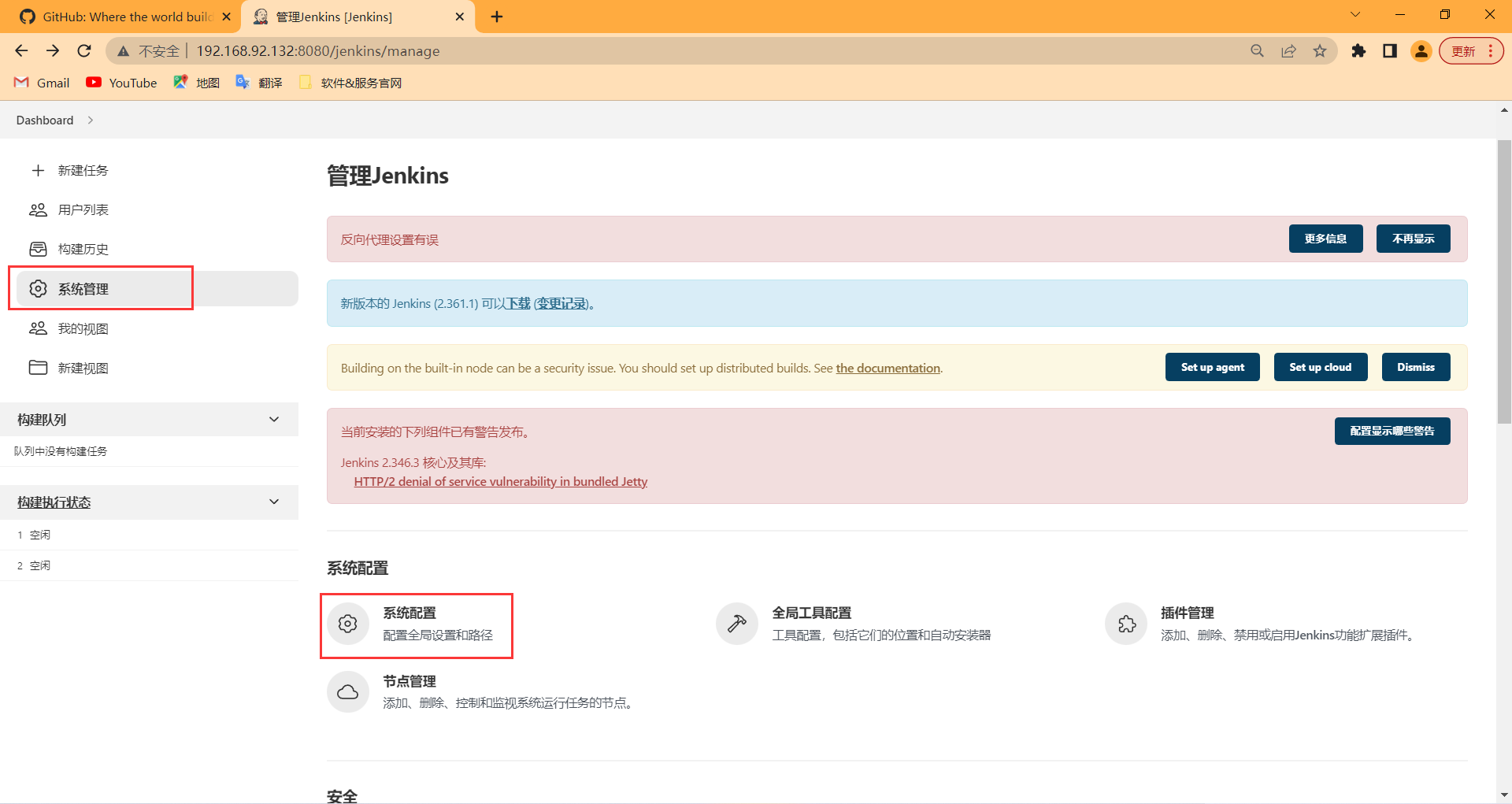Open 全局工具配置 entry title
Viewport: 1512px width, 804px height.
(x=811, y=613)
